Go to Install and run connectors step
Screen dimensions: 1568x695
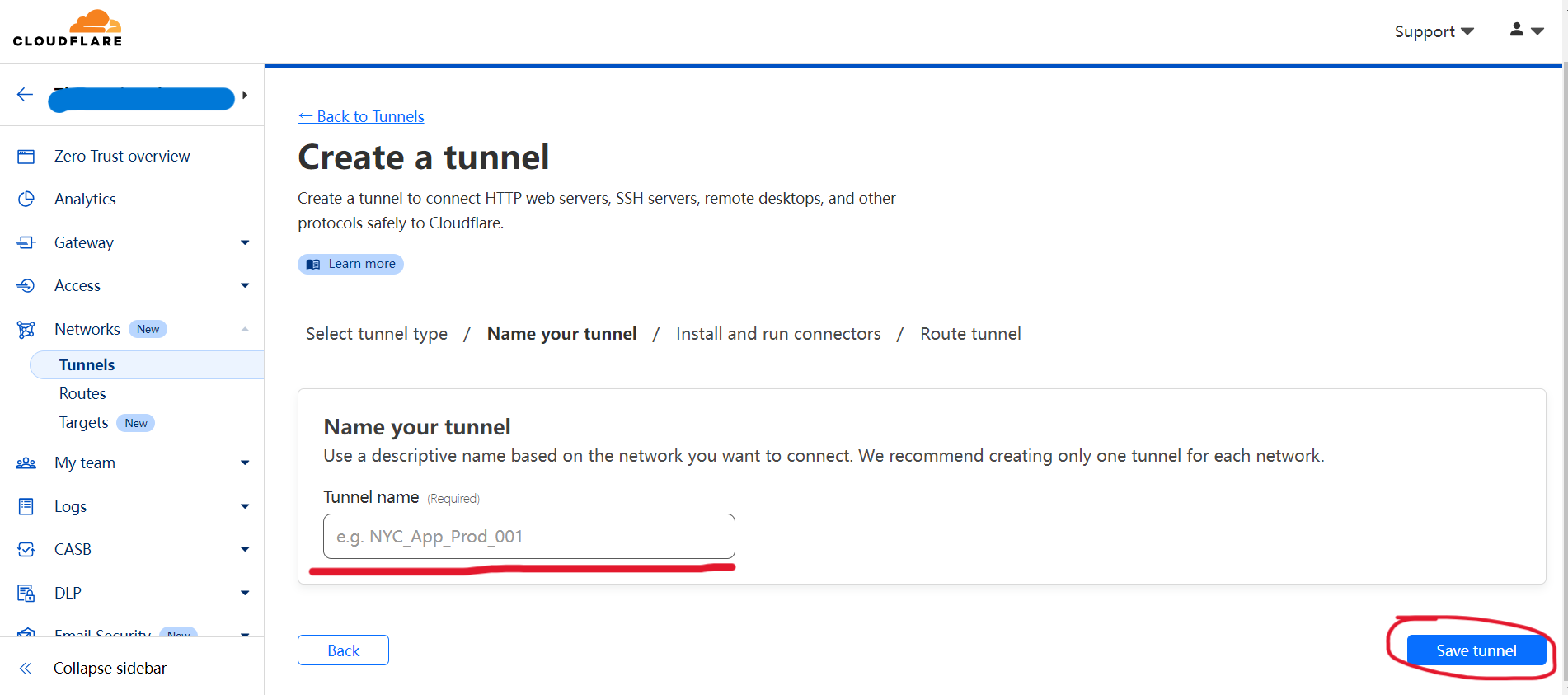[778, 334]
